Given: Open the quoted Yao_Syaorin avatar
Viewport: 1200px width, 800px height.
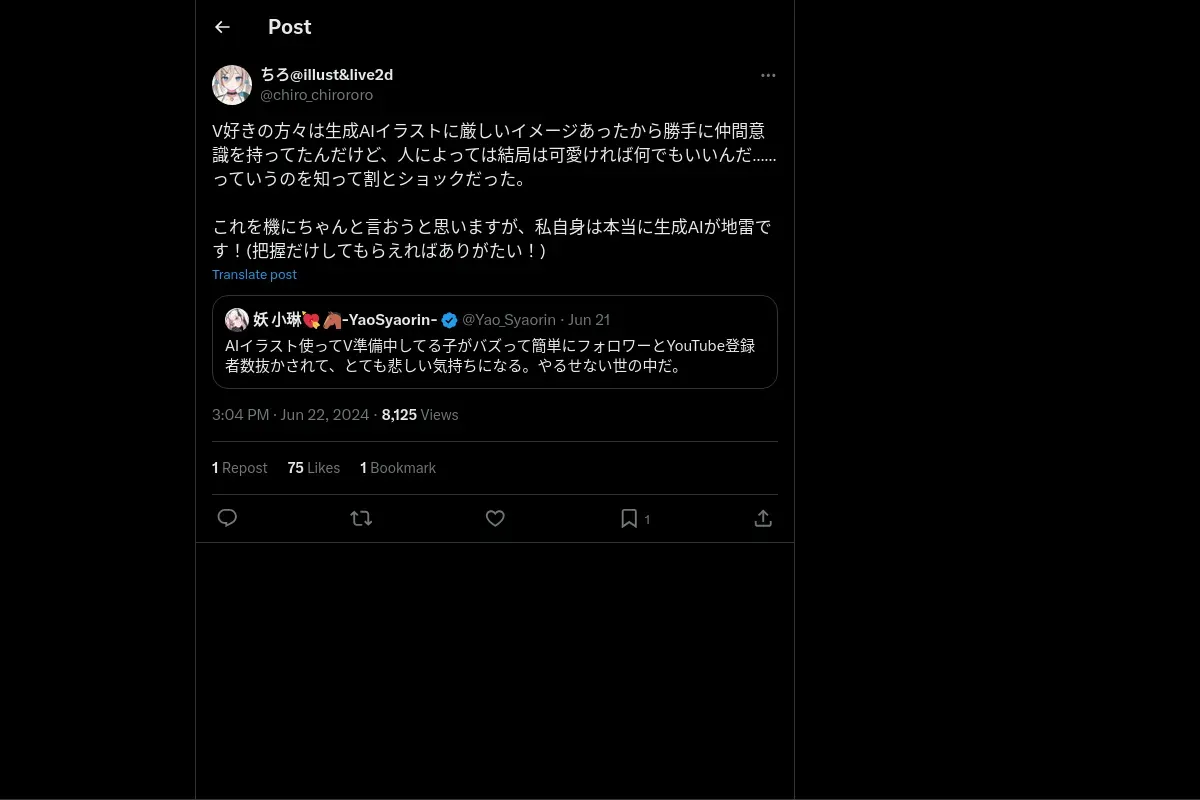Looking at the screenshot, I should point(237,320).
